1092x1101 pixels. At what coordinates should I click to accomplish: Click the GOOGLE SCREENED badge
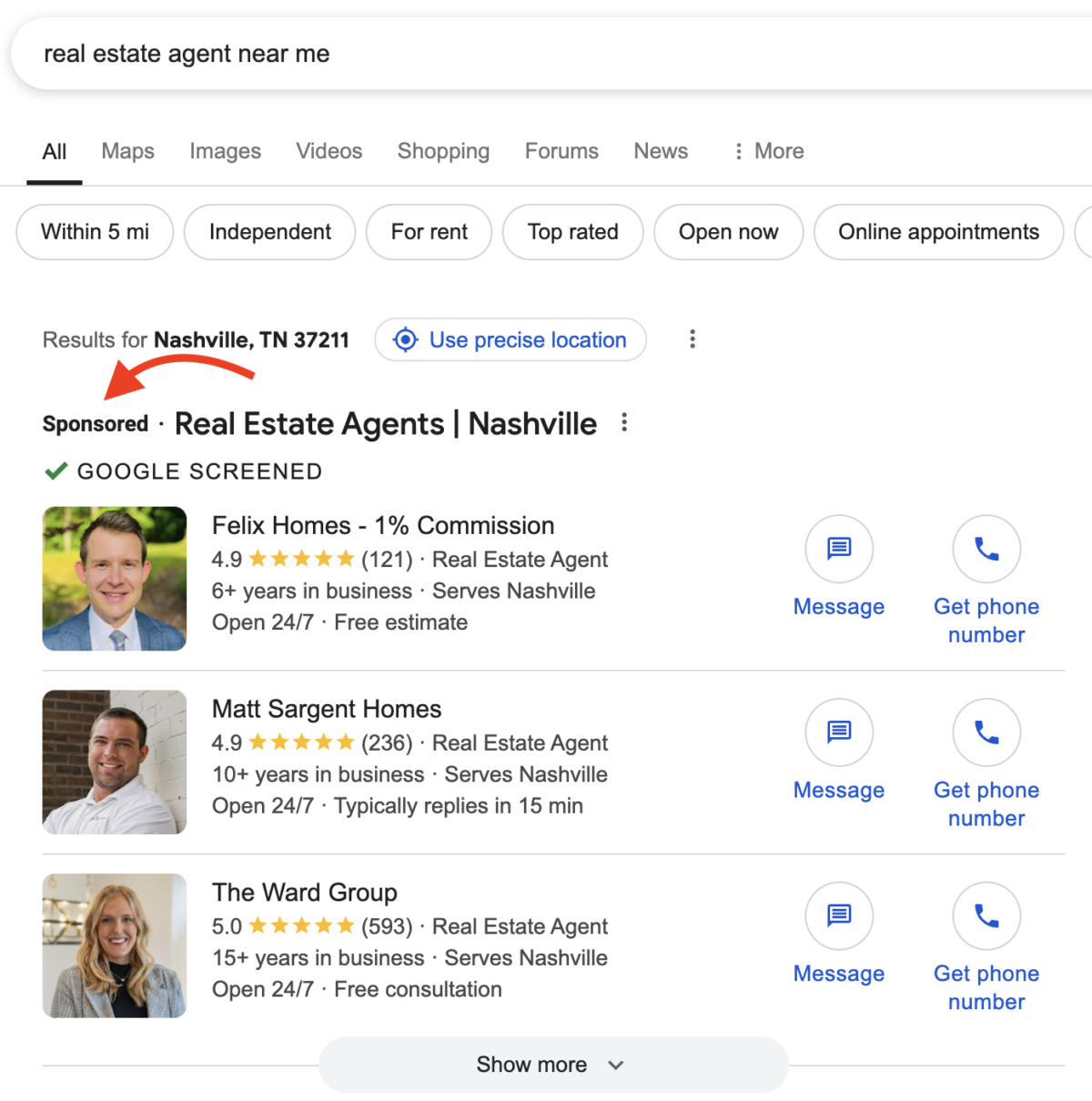tap(184, 471)
